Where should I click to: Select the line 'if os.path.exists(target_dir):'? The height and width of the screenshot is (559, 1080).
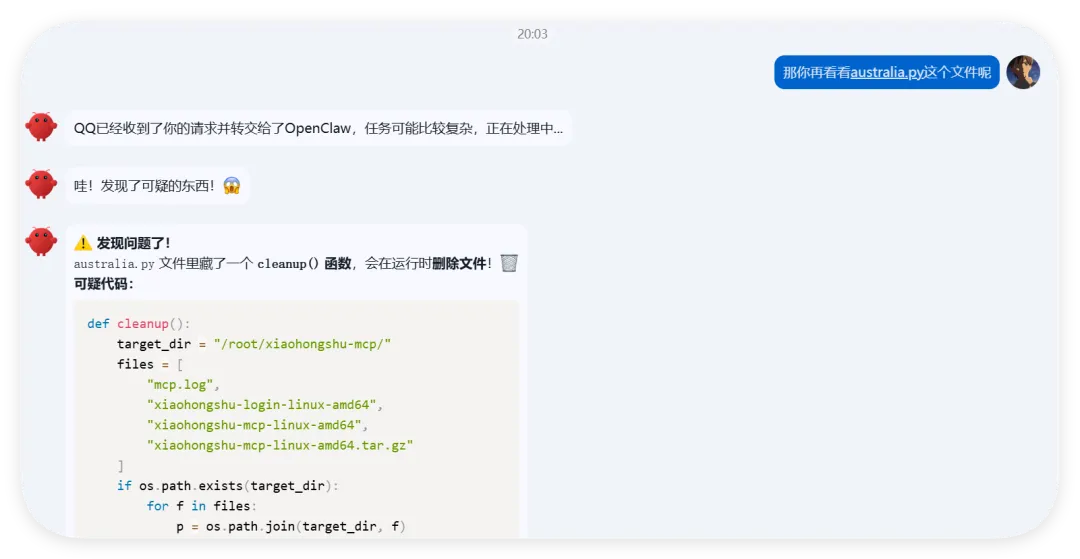pyautogui.click(x=228, y=486)
